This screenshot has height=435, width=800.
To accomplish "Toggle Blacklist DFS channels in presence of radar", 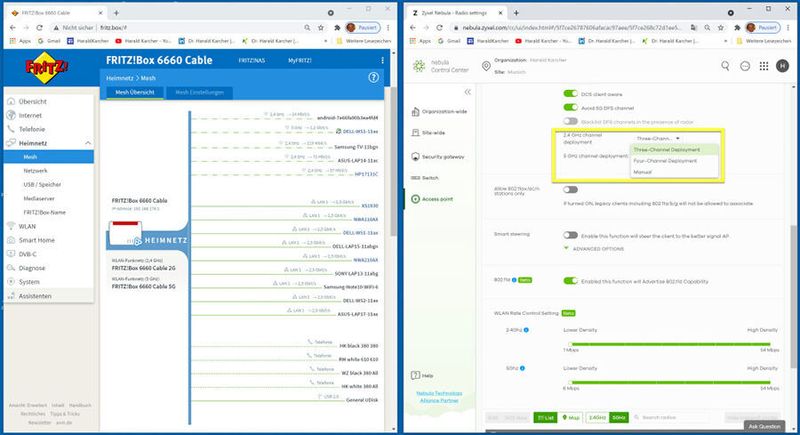I will [x=570, y=121].
